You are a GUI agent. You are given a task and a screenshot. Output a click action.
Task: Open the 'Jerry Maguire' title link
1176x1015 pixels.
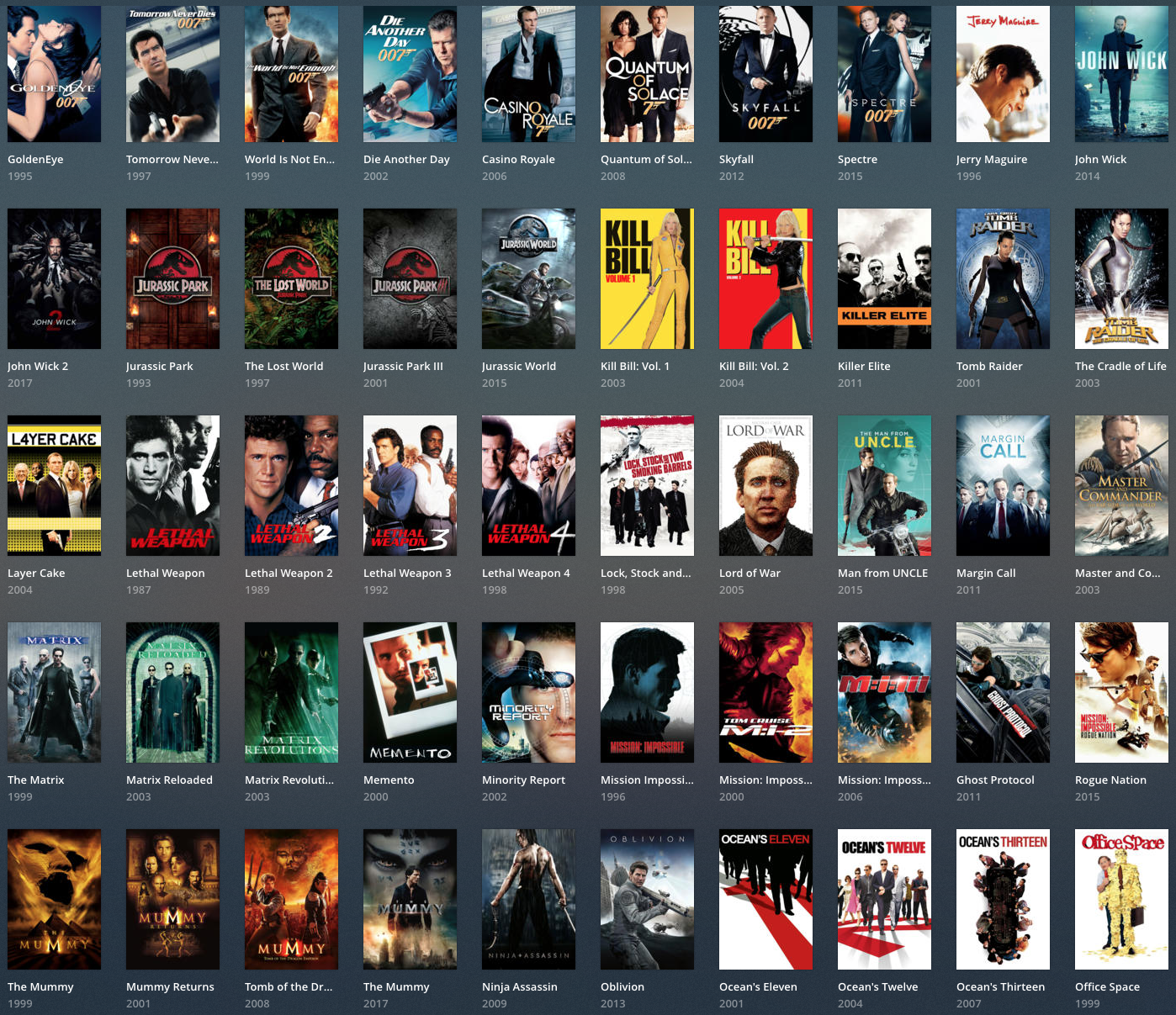(992, 160)
